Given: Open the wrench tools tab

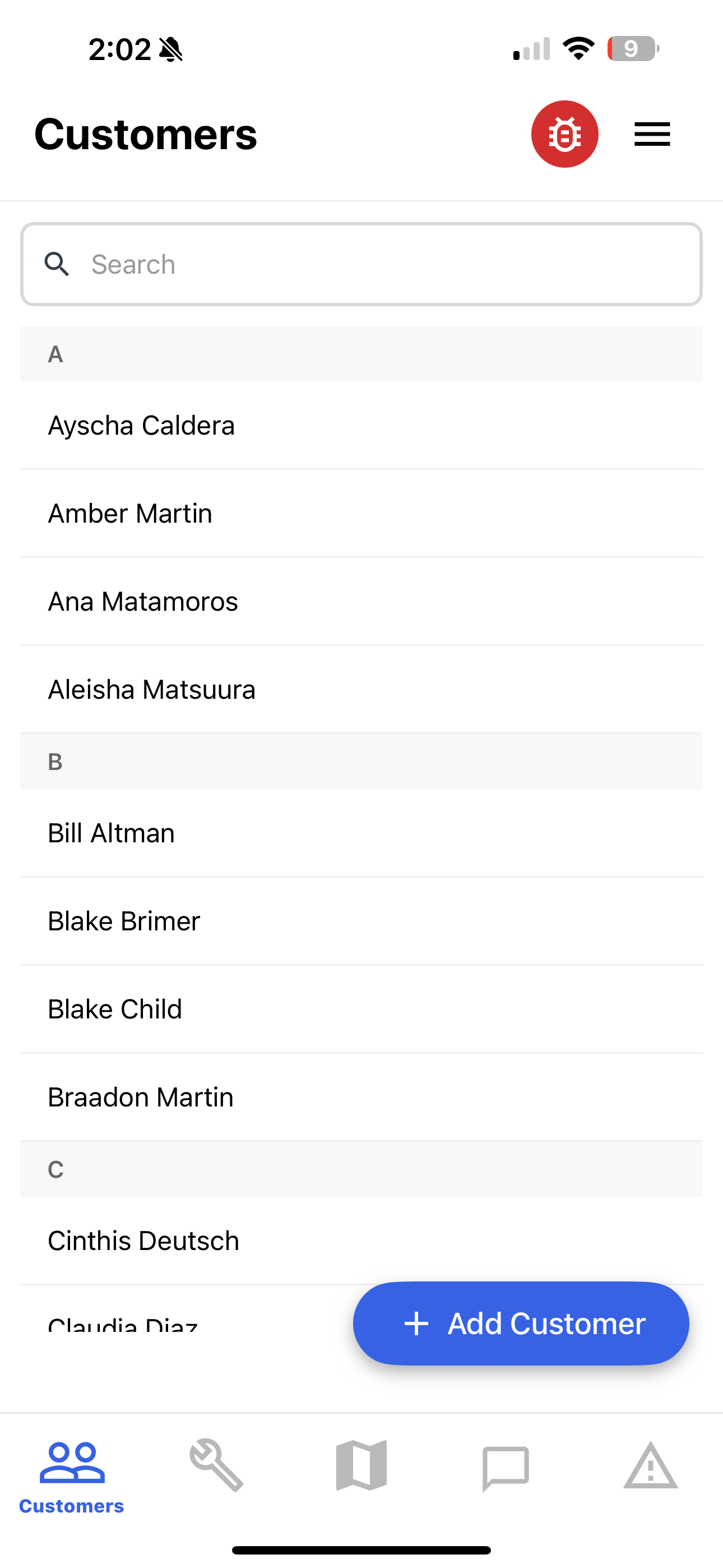Looking at the screenshot, I should tap(217, 1465).
